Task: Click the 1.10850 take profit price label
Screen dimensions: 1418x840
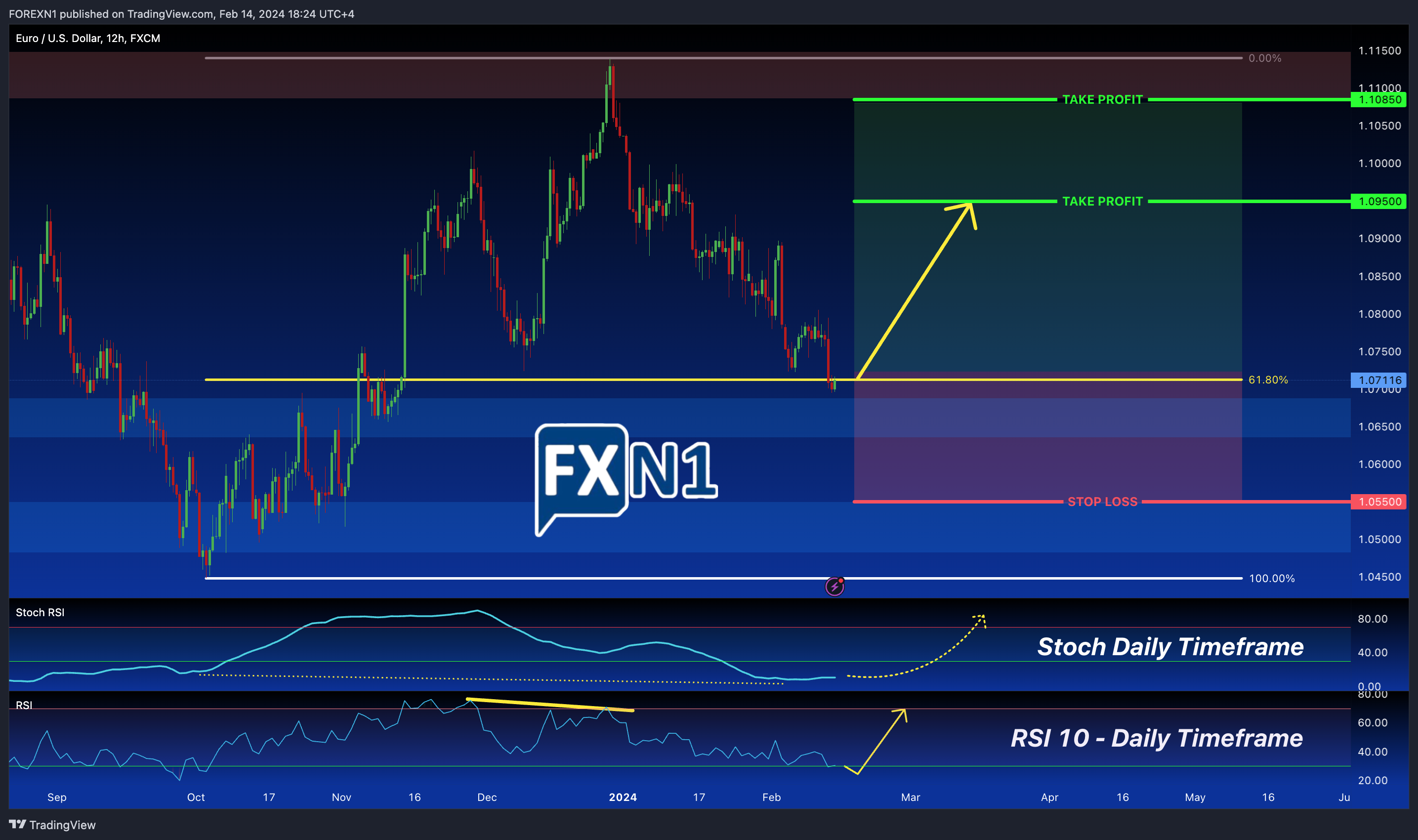Action: 1378,100
